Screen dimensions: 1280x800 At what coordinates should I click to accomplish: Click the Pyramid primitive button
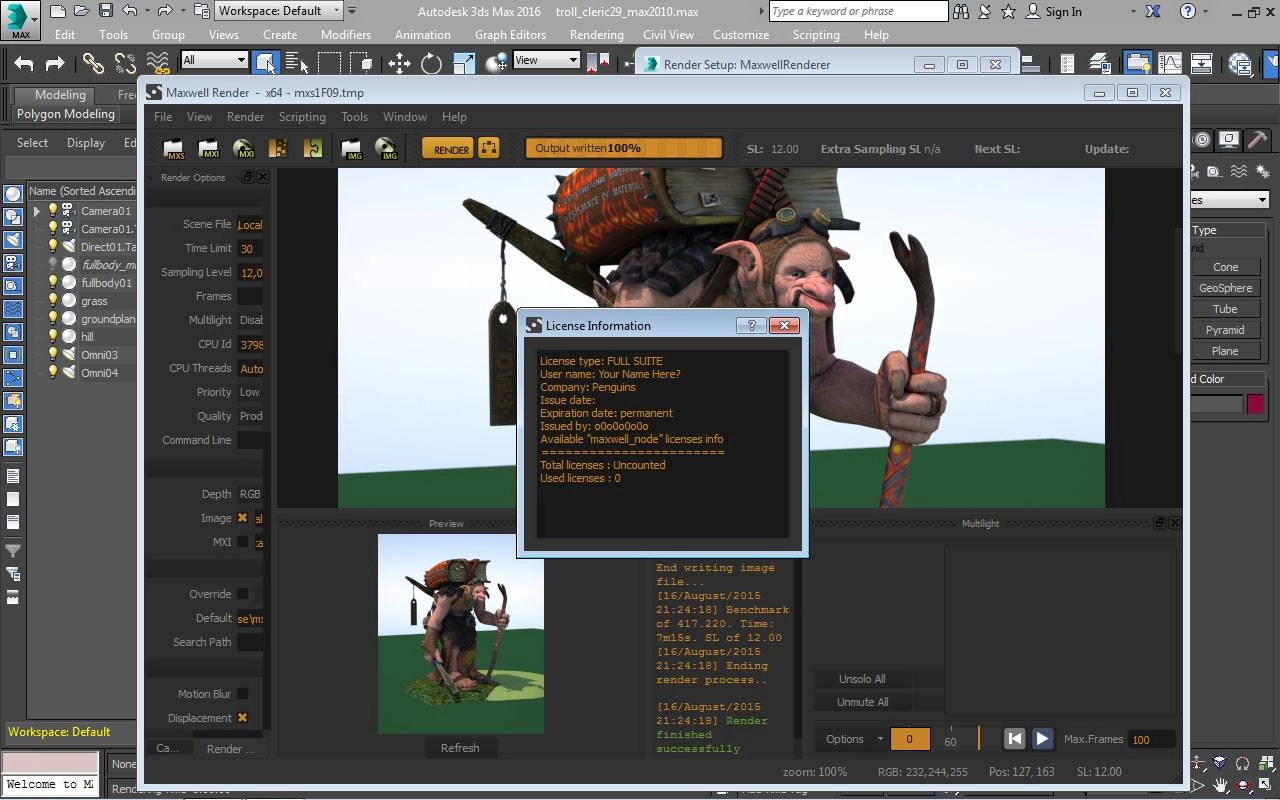pyautogui.click(x=1225, y=330)
